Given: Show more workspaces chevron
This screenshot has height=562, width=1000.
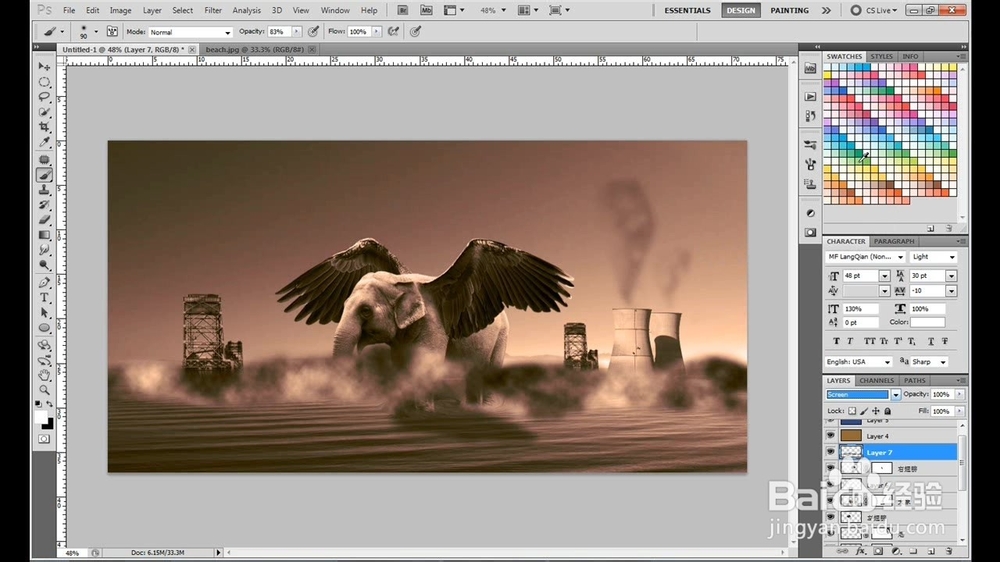Looking at the screenshot, I should 826,10.
